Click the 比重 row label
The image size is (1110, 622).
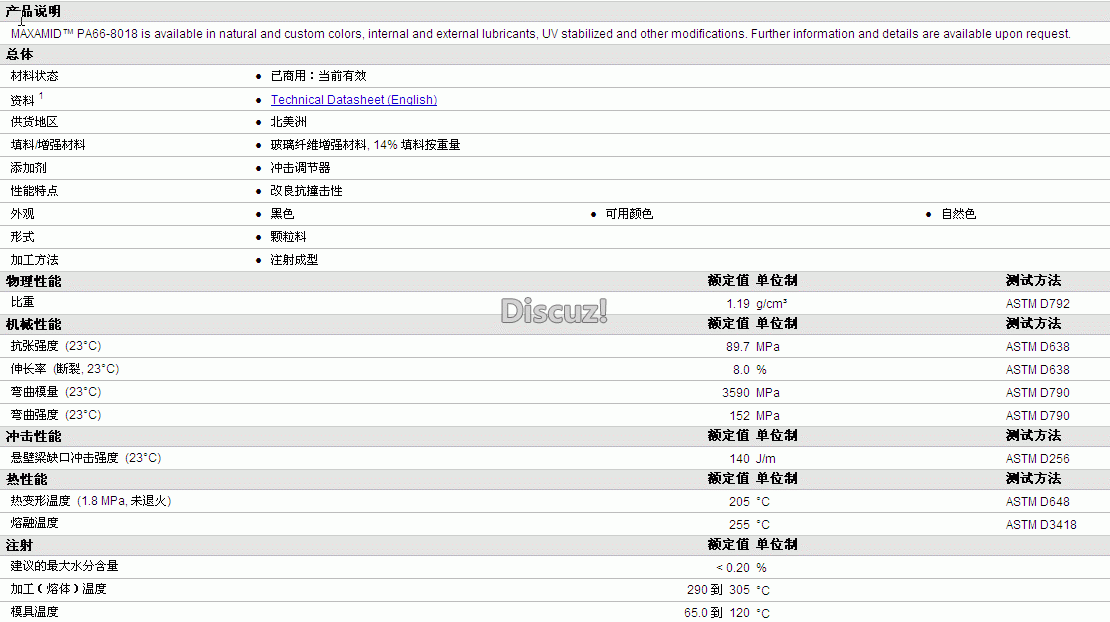pos(23,302)
